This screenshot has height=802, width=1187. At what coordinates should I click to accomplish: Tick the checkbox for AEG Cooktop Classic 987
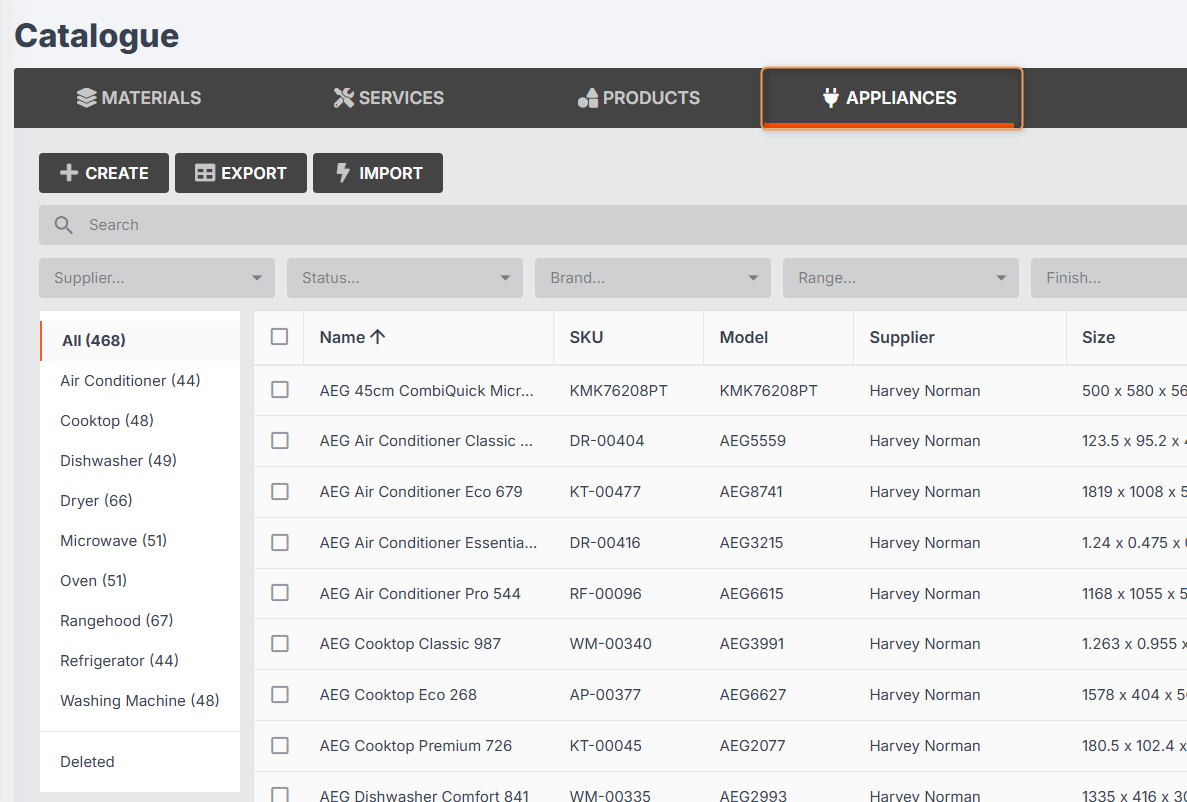pyautogui.click(x=280, y=644)
